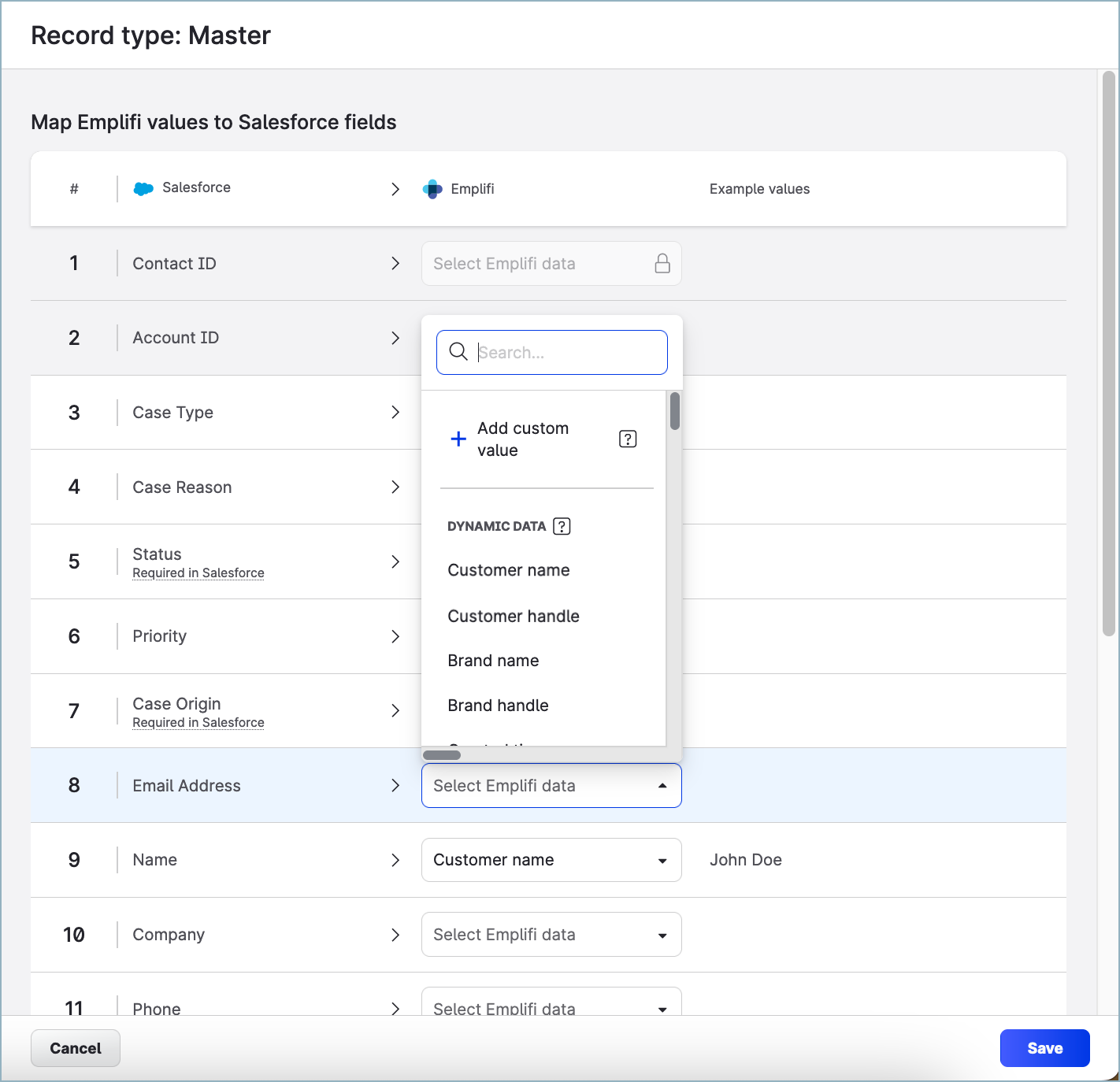This screenshot has width=1120, height=1082.
Task: Select Brand handle from dynamic data options
Action: coord(498,705)
